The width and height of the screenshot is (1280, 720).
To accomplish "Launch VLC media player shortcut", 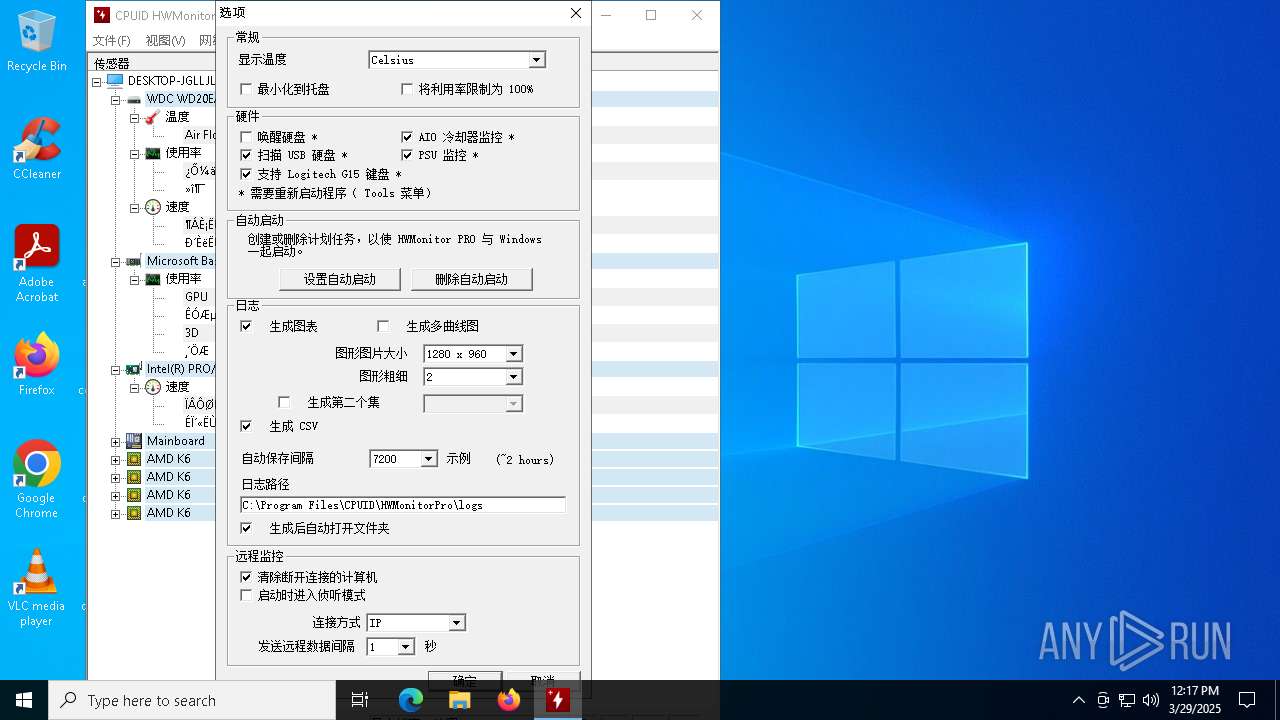I will (37, 588).
